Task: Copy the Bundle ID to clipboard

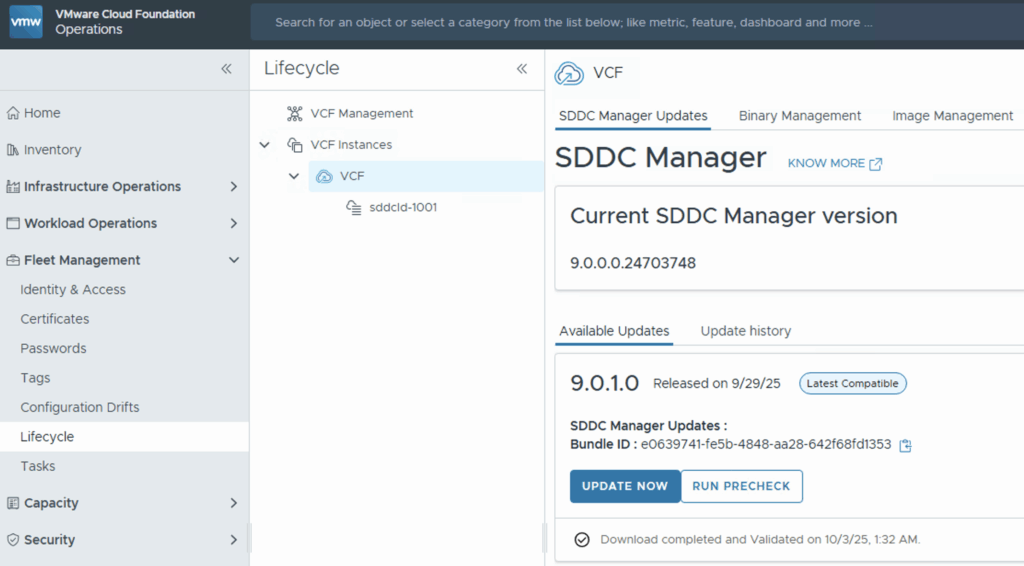Action: pyautogui.click(x=905, y=445)
